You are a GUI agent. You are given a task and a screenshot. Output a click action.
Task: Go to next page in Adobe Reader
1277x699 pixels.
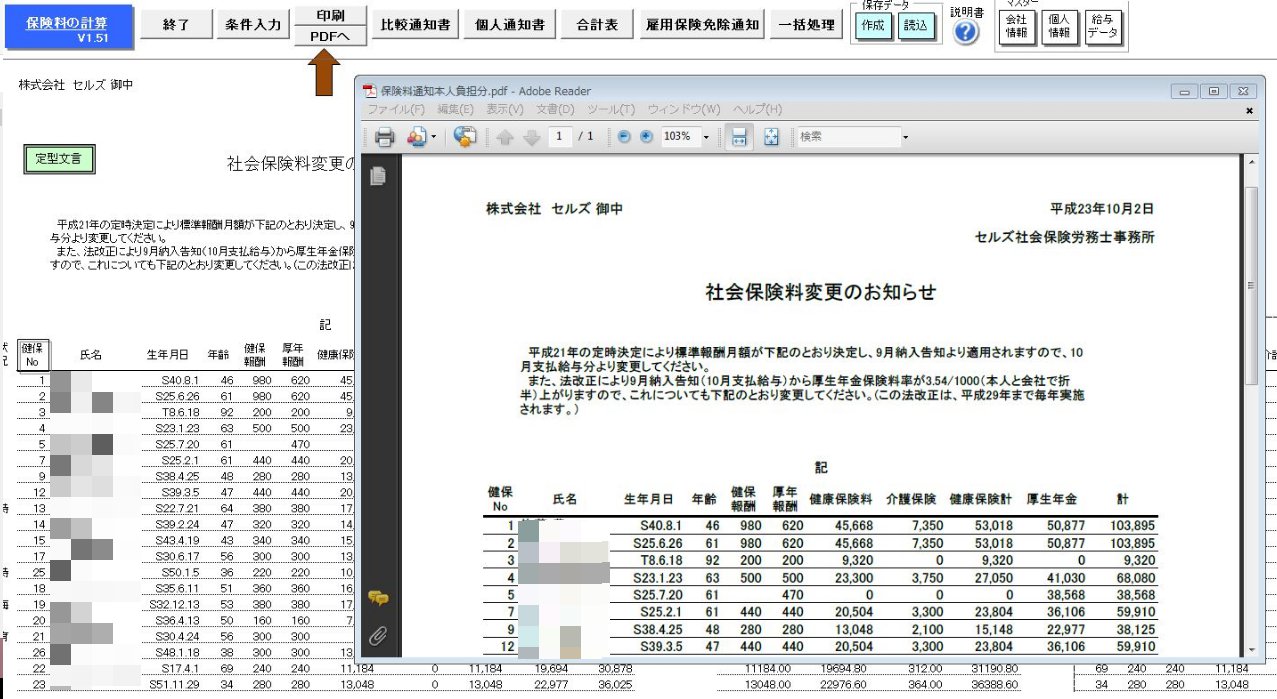531,138
